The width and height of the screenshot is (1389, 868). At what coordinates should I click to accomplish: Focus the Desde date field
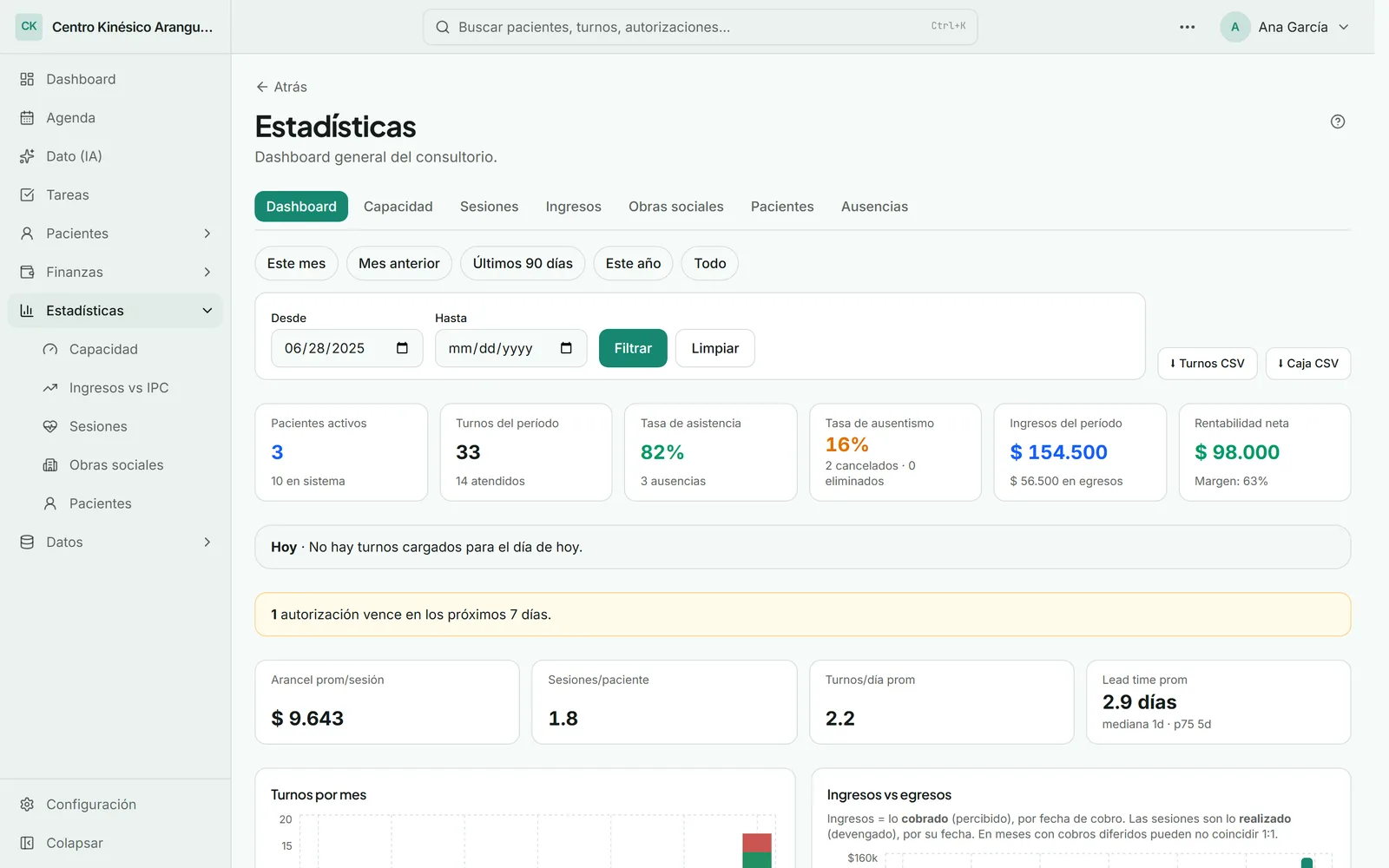[346, 348]
